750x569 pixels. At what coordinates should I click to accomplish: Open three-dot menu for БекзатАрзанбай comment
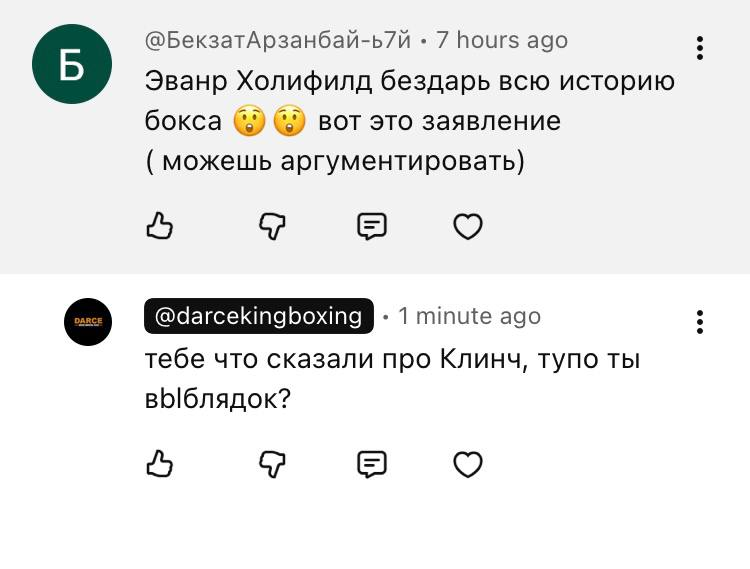pos(700,48)
